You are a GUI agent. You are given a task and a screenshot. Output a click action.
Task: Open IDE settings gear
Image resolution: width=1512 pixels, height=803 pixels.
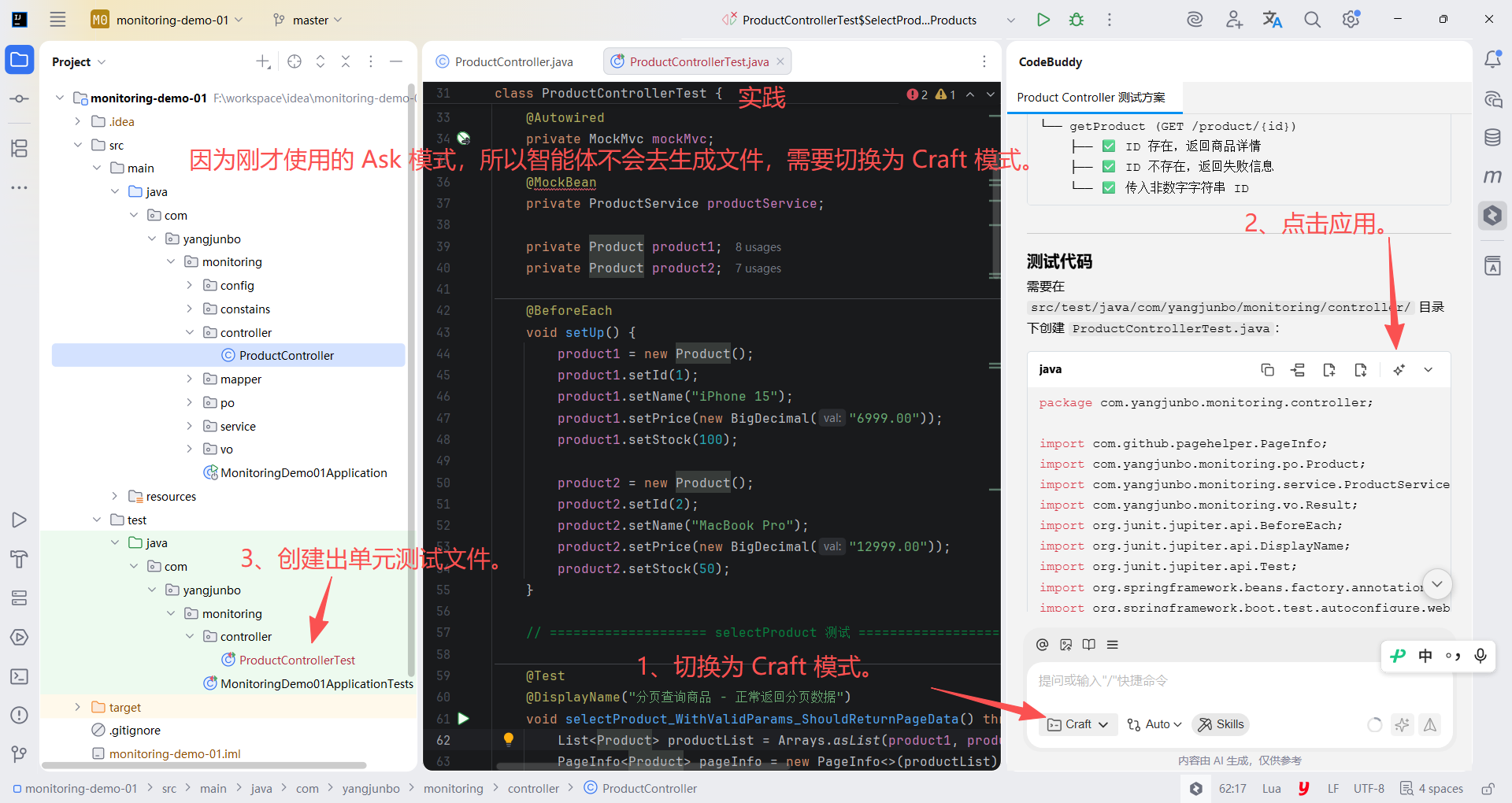[1351, 20]
